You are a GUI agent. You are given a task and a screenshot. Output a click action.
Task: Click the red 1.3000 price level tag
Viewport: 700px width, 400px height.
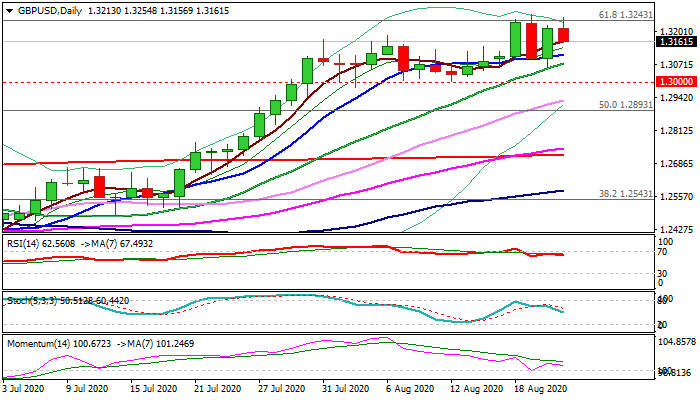(676, 81)
